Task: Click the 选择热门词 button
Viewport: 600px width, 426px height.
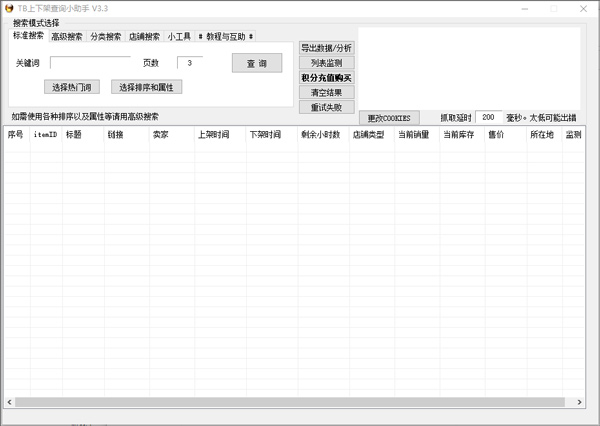Action: (72, 87)
